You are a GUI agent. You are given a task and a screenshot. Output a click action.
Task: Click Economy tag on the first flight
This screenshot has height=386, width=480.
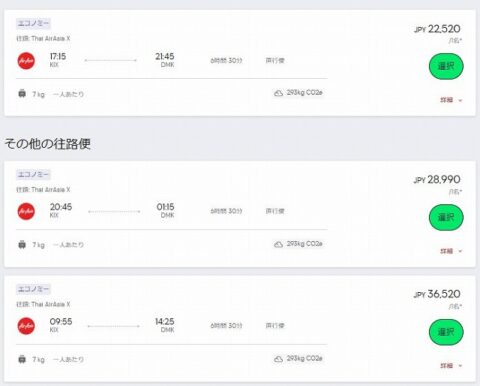[33, 23]
